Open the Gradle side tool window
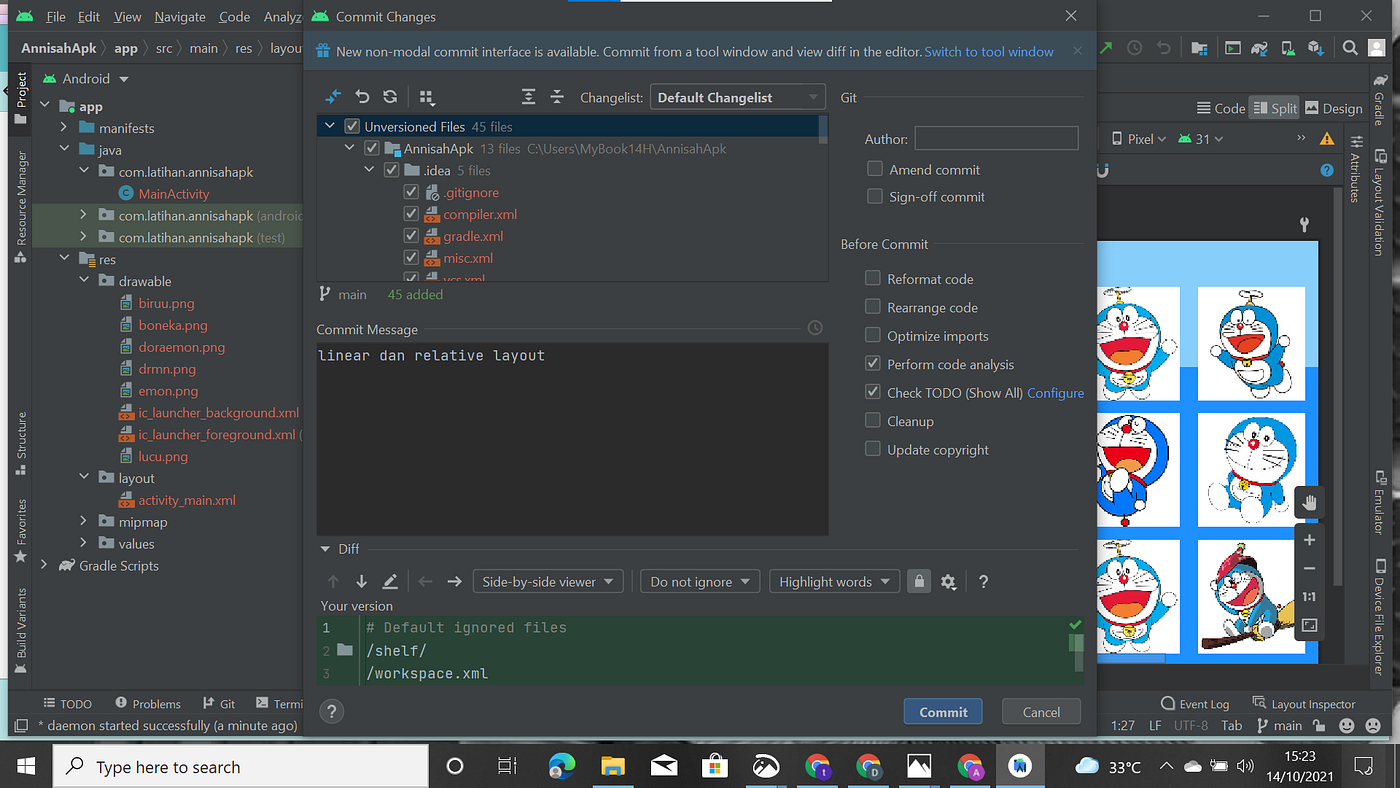1400x788 pixels. [1379, 98]
